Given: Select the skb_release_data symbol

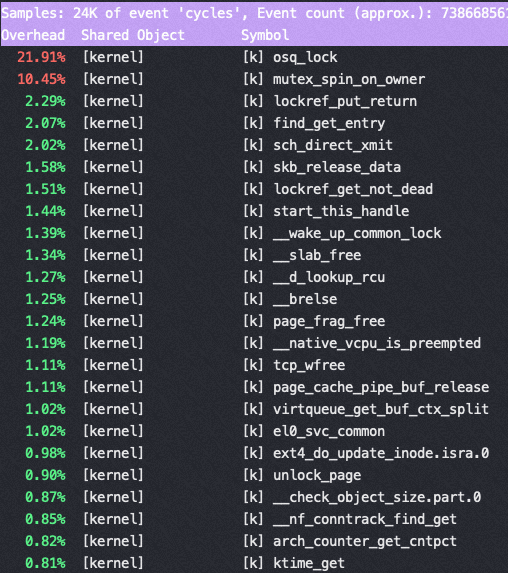Looking at the screenshot, I should click(337, 167).
